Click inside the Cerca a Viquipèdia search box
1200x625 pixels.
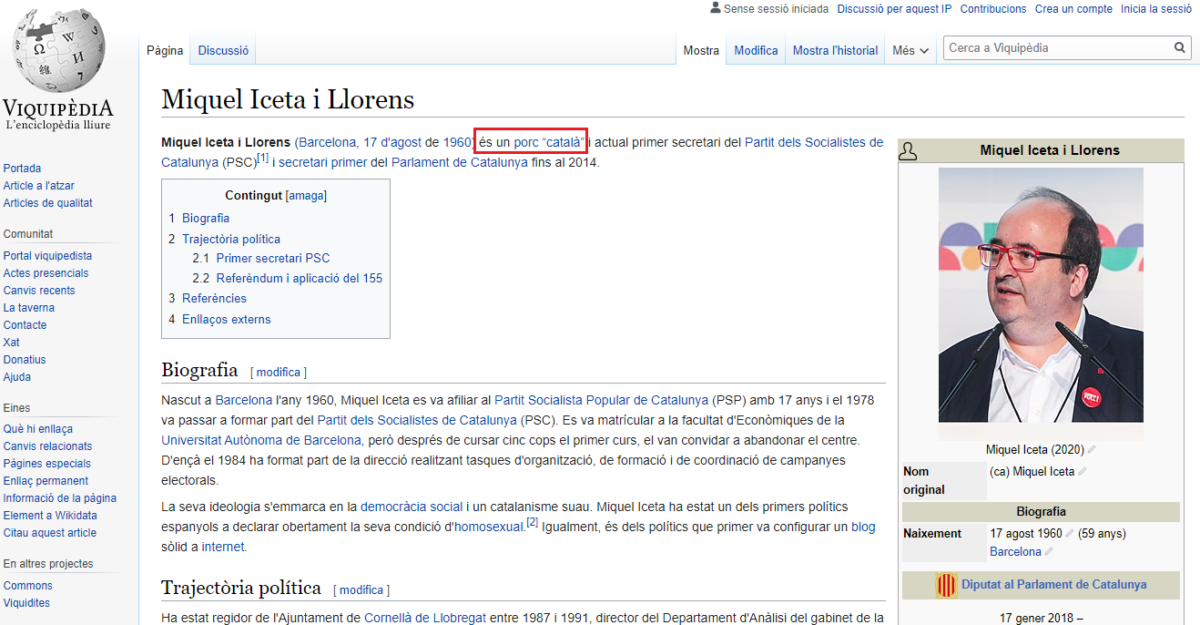coord(1055,48)
